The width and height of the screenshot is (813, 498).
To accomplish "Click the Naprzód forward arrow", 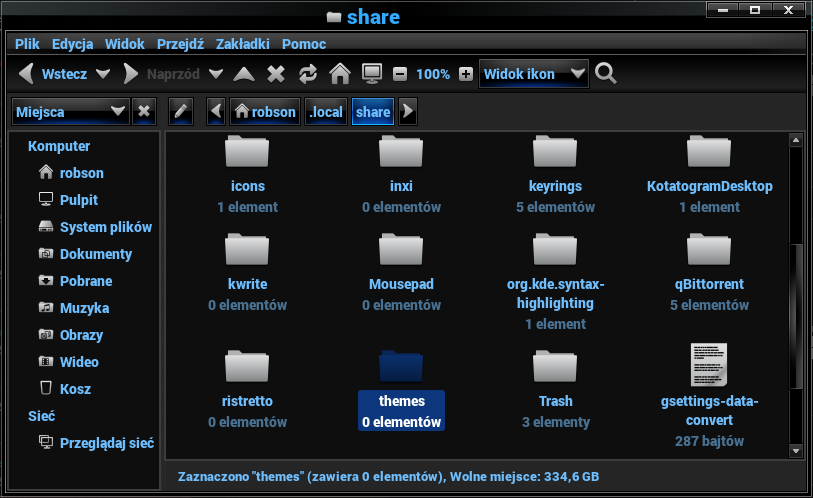I will tap(131, 74).
